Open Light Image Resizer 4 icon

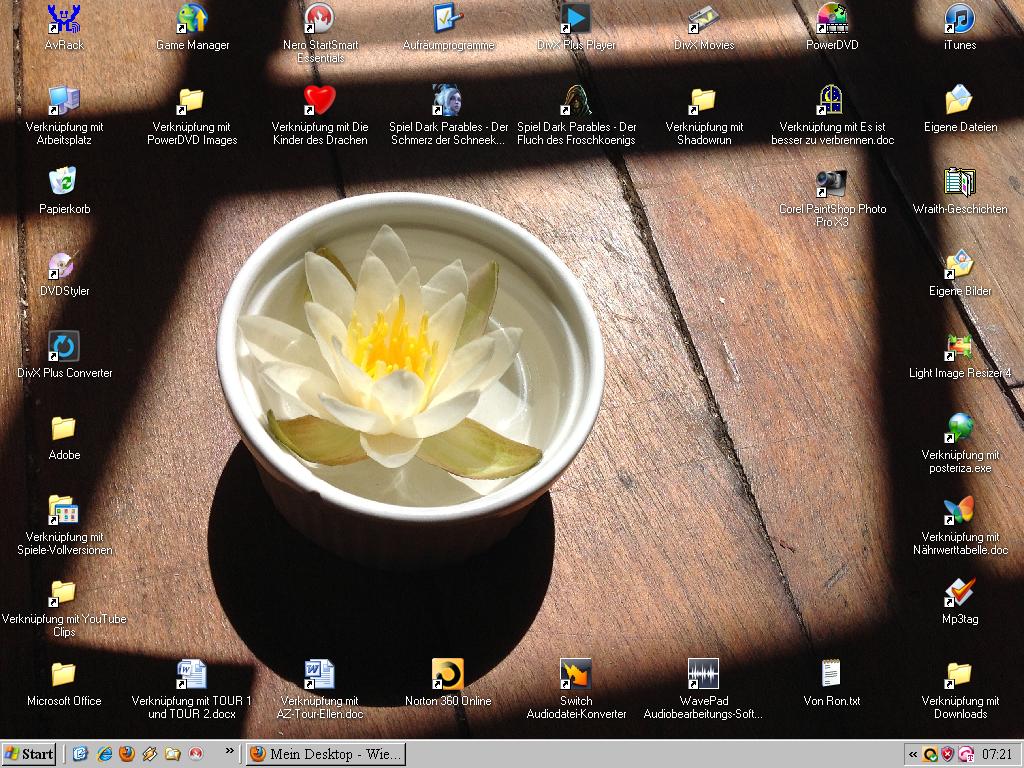959,348
